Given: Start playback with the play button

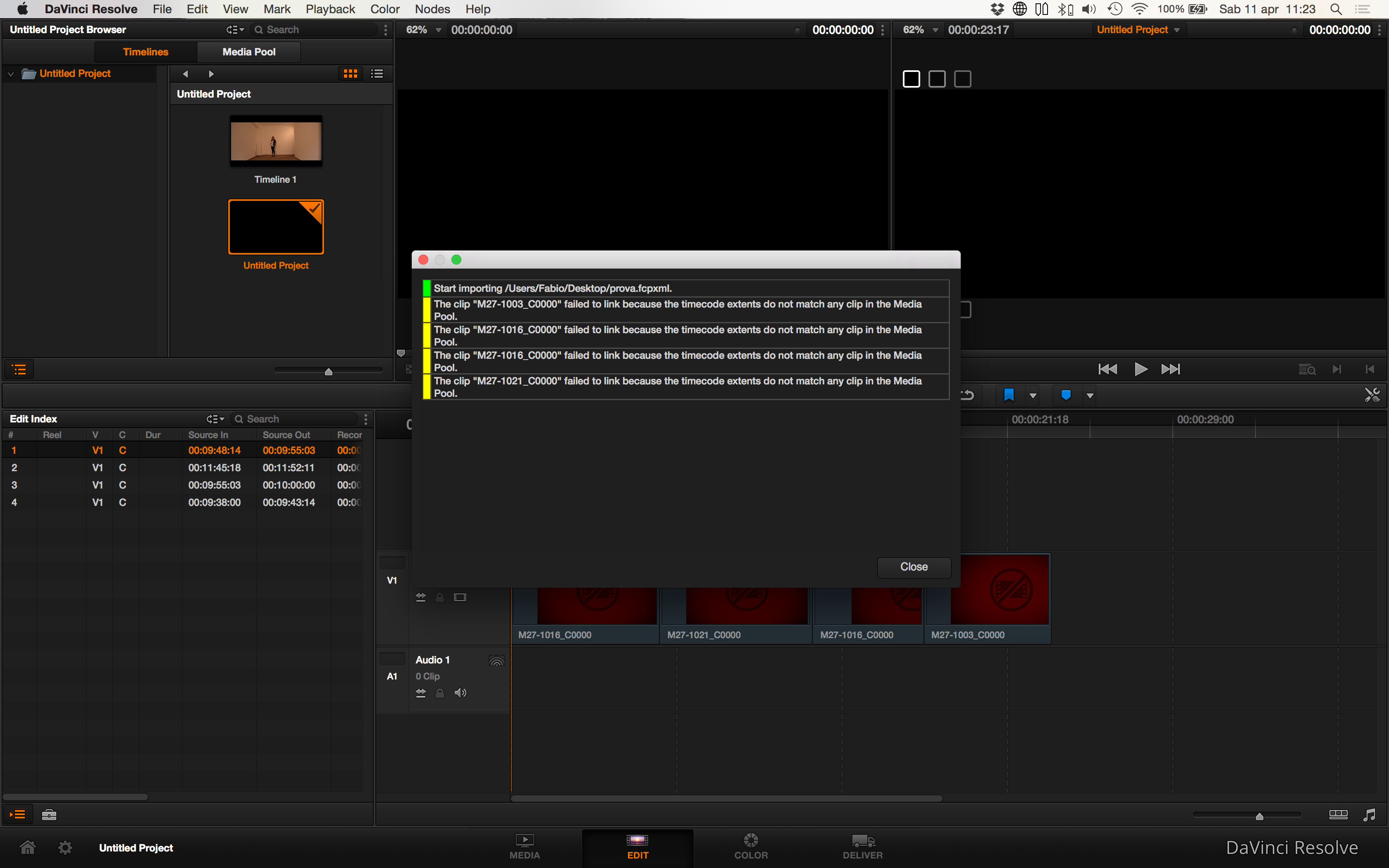Looking at the screenshot, I should 1141,369.
